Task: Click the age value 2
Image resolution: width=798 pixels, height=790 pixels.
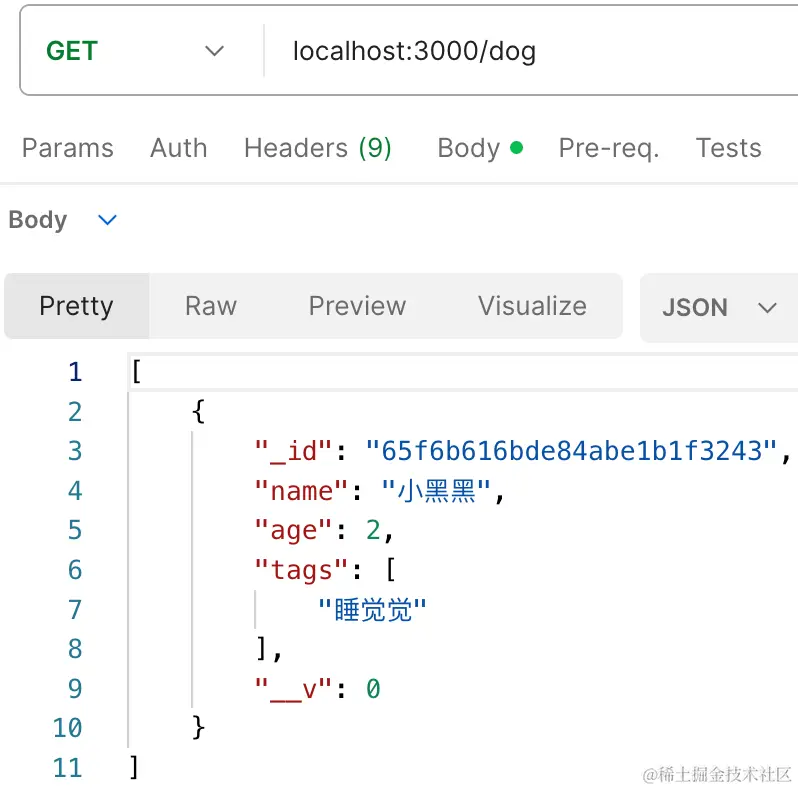Action: 373,530
